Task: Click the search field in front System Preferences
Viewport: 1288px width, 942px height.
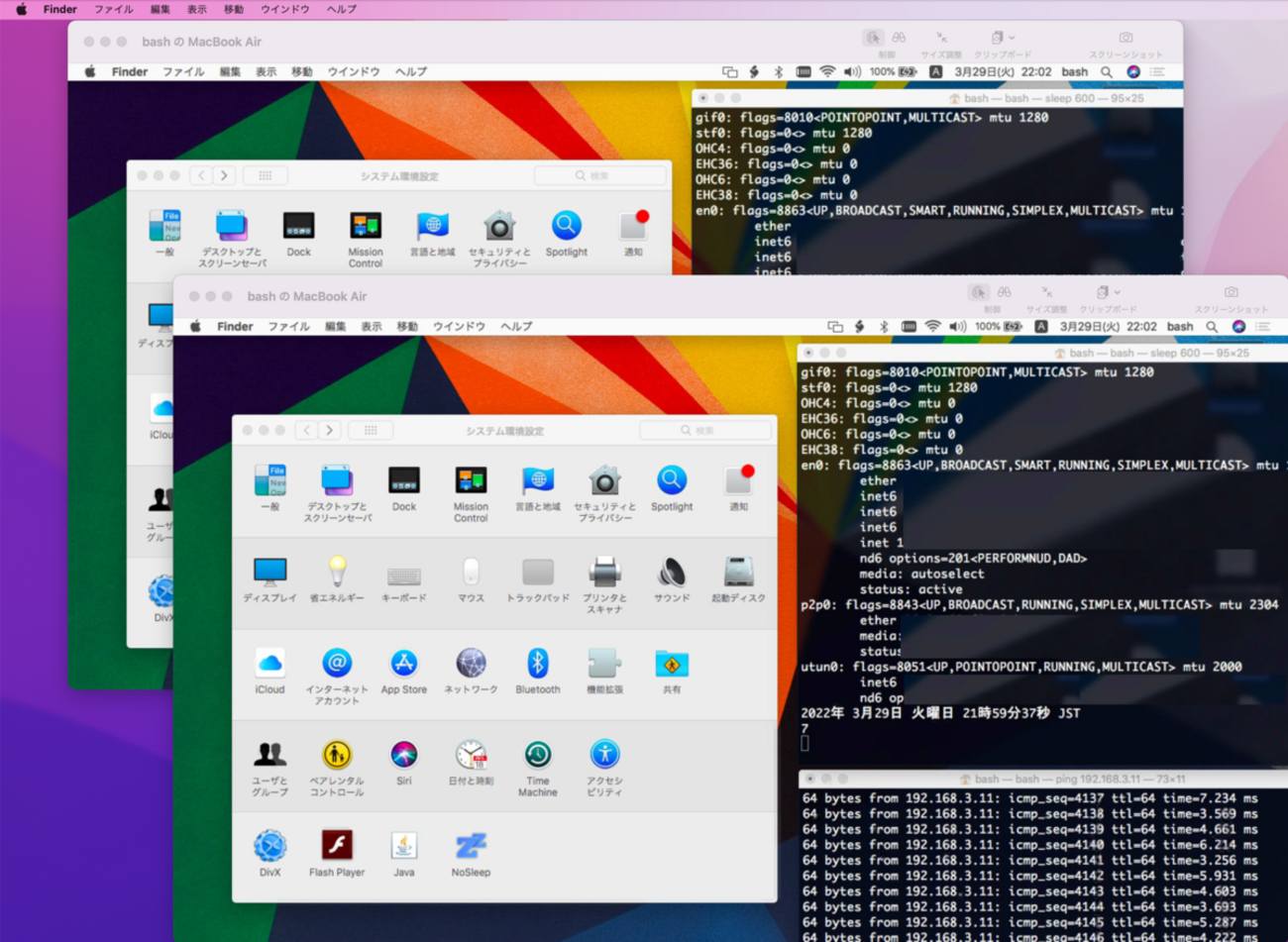Action: (705, 431)
